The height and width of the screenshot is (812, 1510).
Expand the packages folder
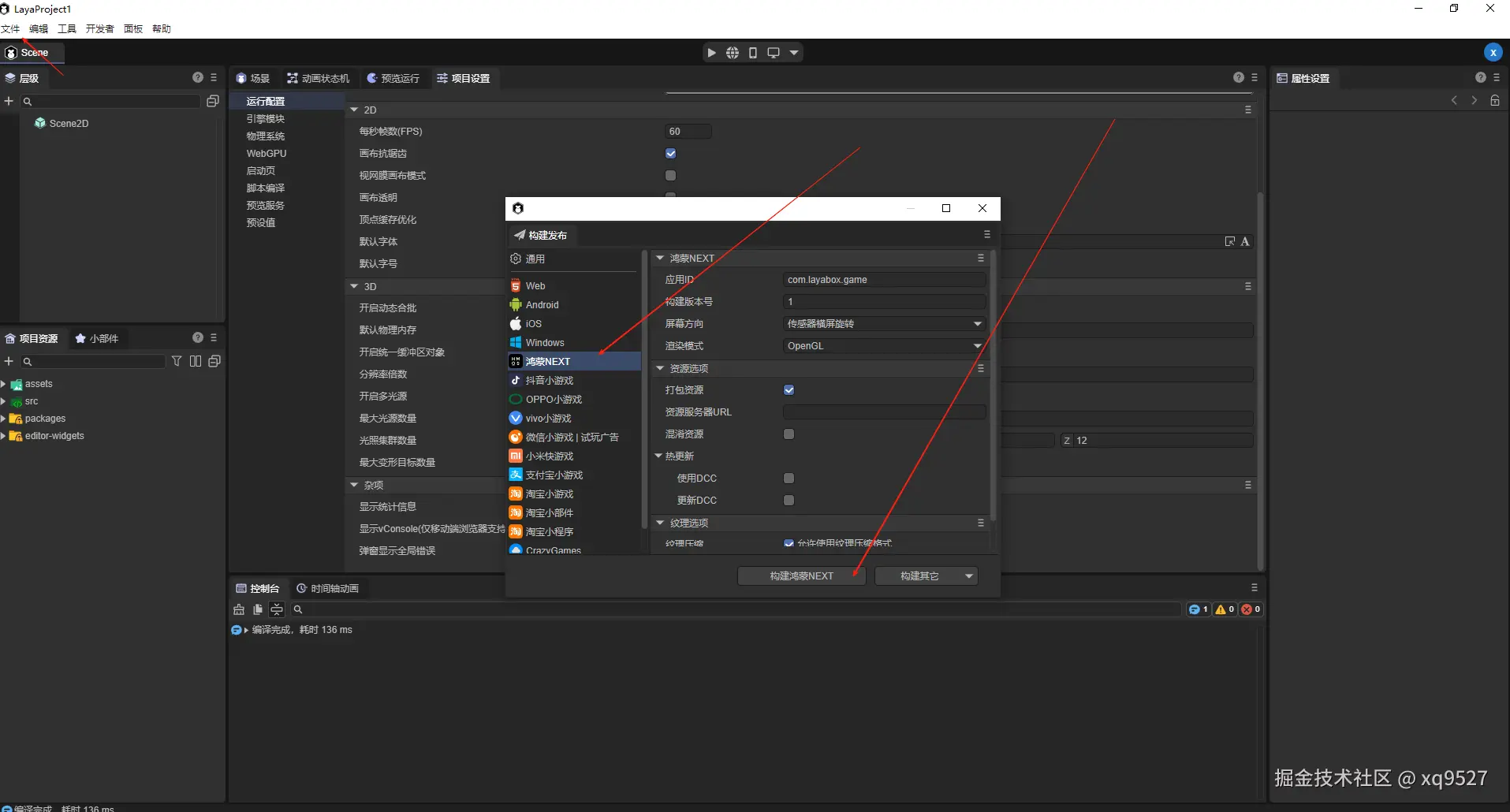tap(4, 419)
